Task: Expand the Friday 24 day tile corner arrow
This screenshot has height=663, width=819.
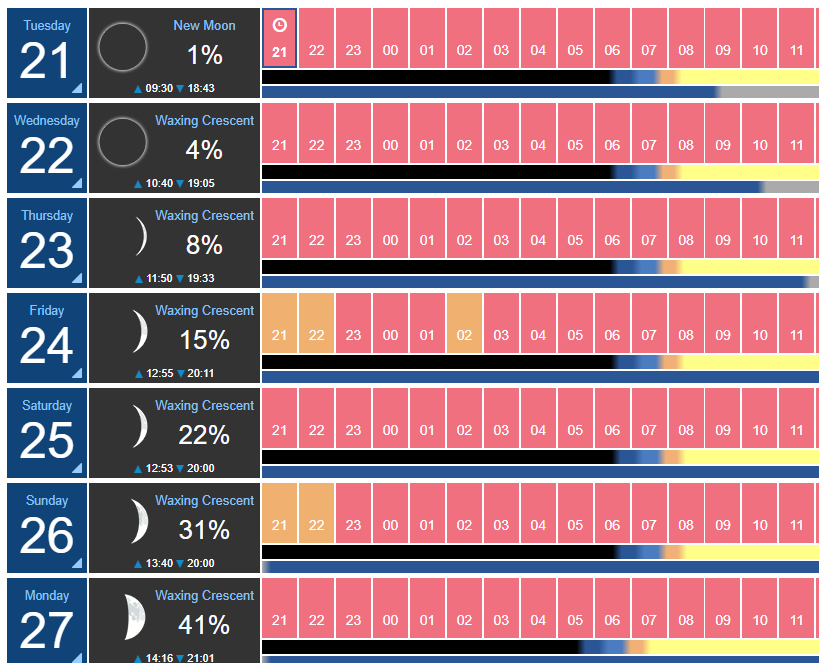Action: 77,373
